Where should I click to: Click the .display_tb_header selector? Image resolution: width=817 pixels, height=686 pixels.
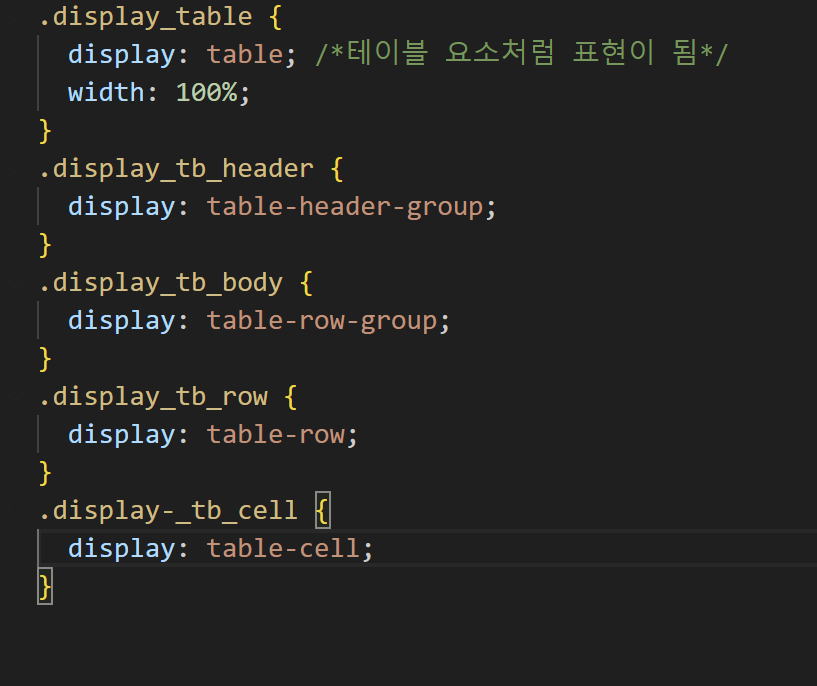coord(177,169)
